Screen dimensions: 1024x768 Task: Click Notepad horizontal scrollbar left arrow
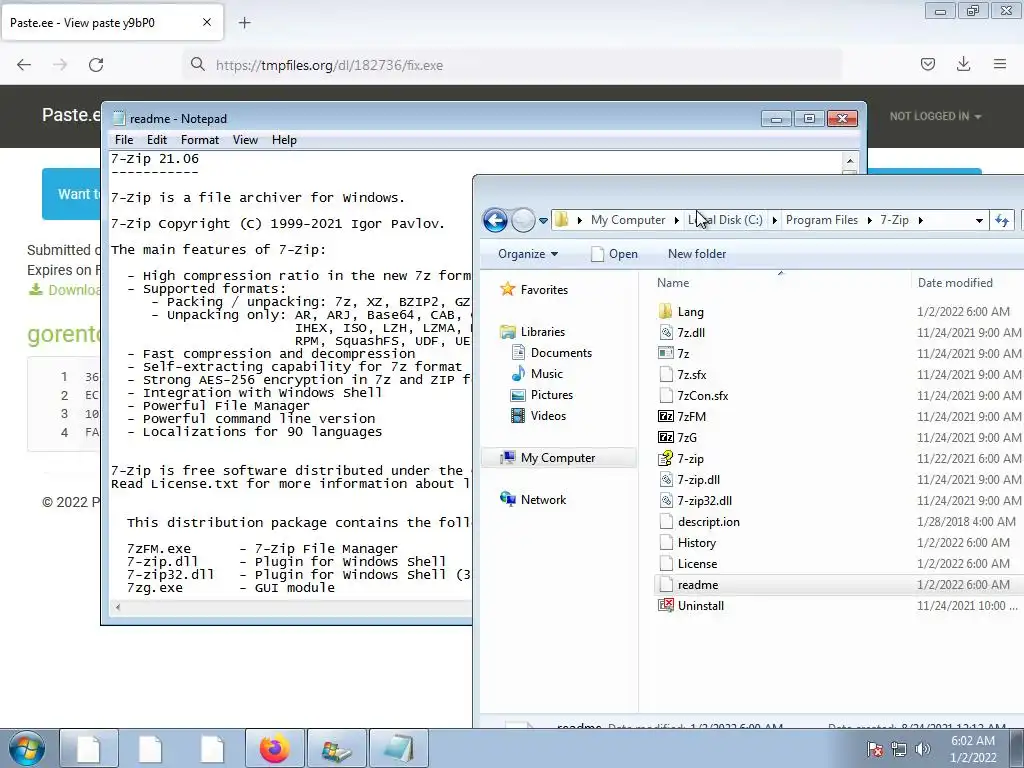tap(118, 607)
